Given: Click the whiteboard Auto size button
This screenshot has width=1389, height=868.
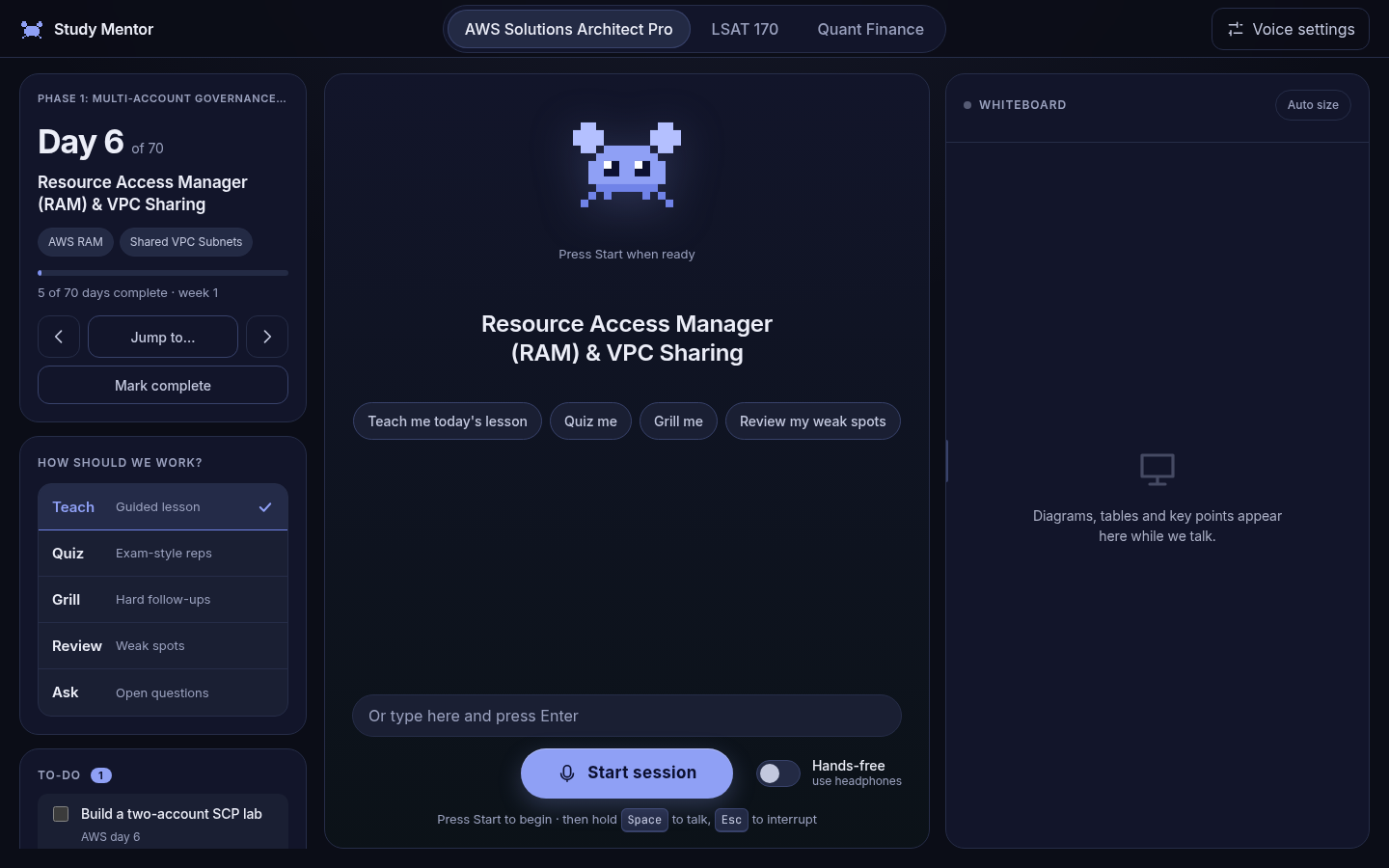Looking at the screenshot, I should (1313, 105).
